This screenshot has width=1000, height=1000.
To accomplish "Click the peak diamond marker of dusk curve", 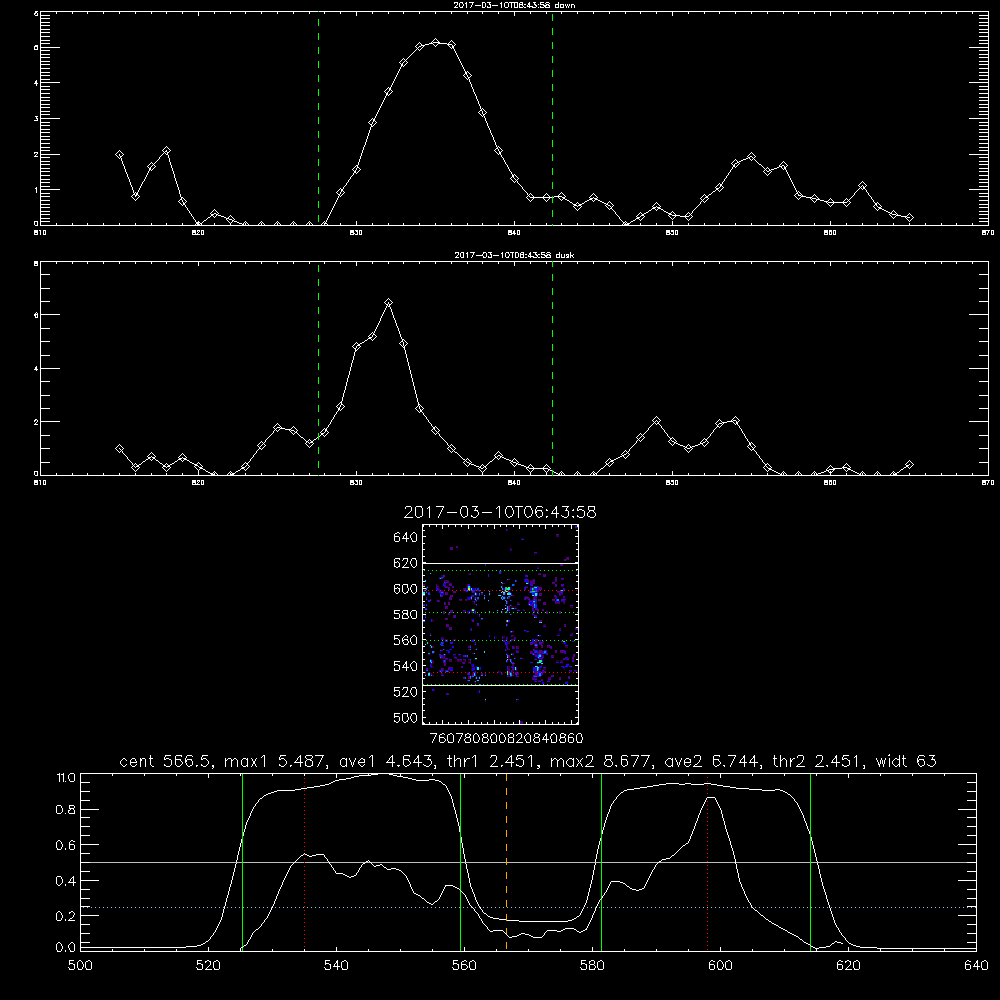I will (388, 302).
